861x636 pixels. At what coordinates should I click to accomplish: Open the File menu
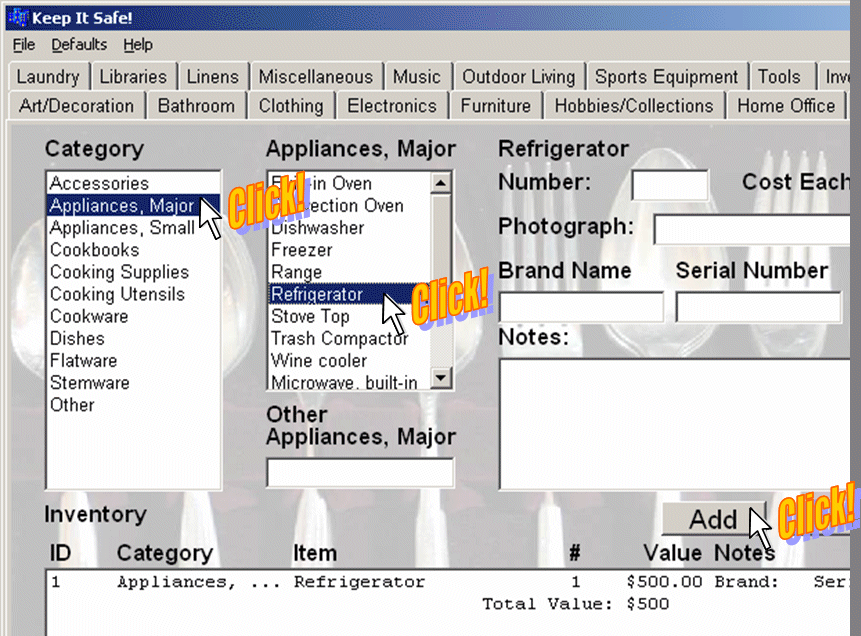[24, 44]
